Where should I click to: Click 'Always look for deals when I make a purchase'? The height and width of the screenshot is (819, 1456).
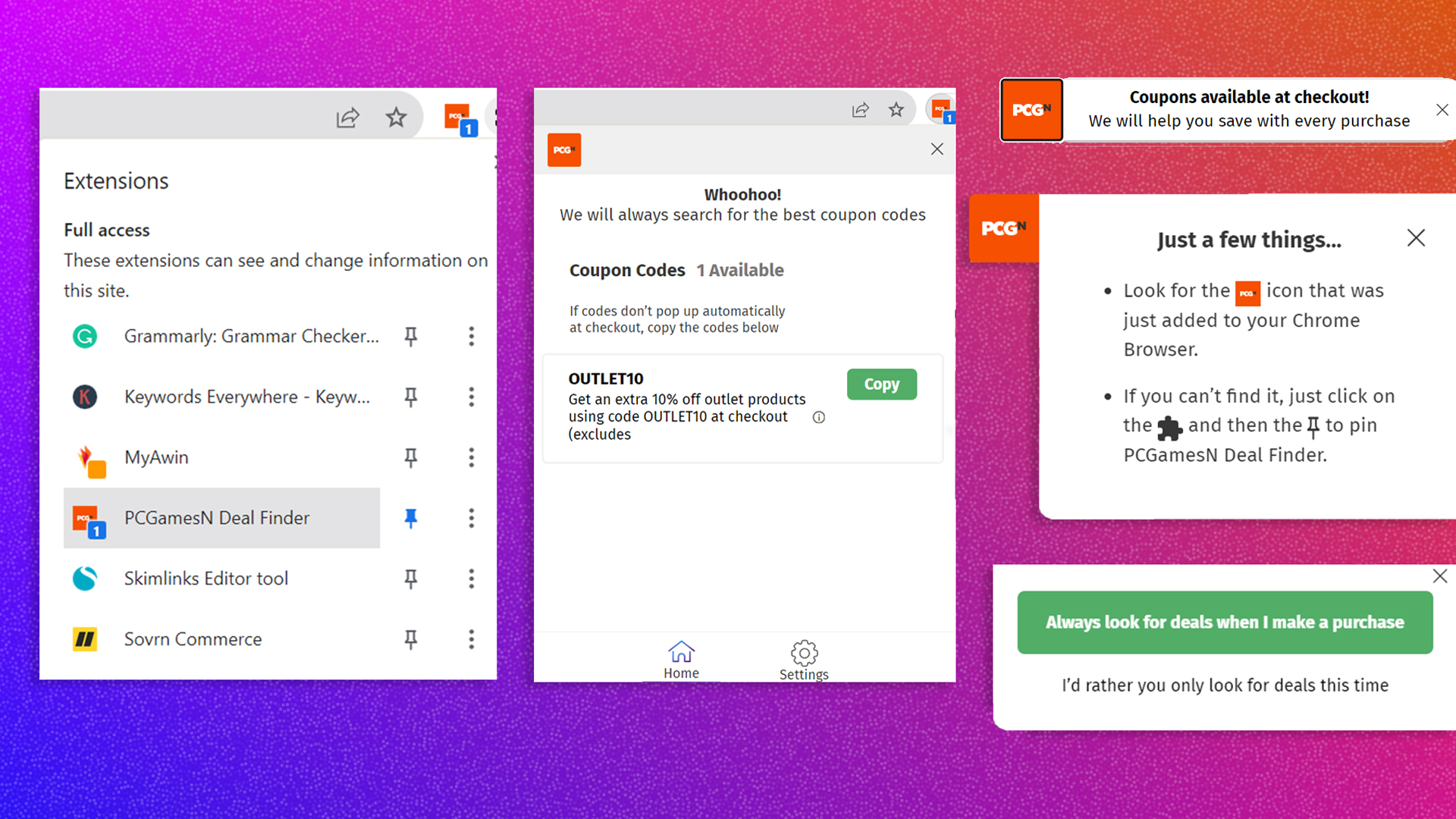[1225, 622]
